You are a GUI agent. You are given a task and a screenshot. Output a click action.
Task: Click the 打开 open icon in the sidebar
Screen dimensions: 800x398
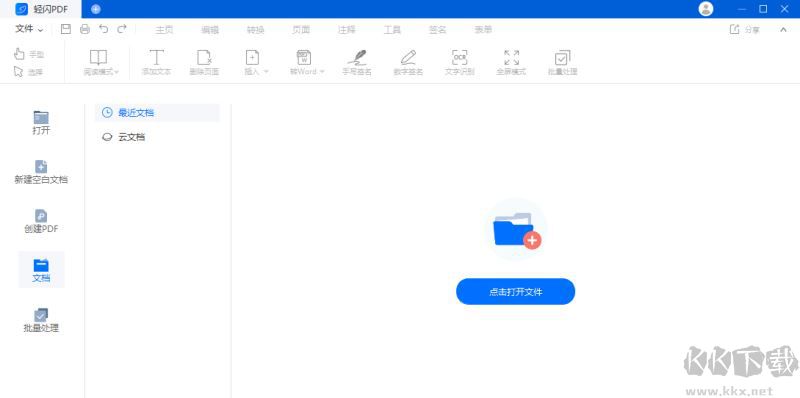(x=41, y=123)
